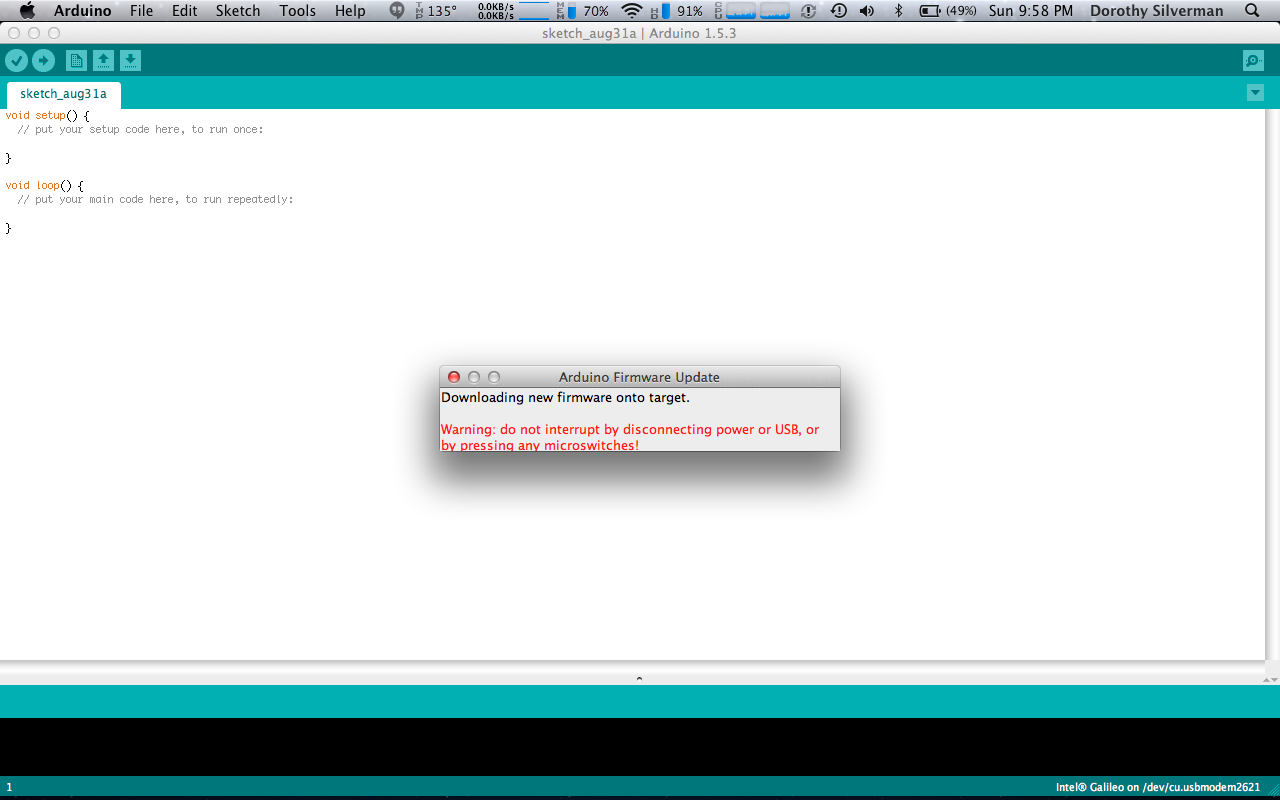
Task: Click the CPU usage graph
Action: 751,11
